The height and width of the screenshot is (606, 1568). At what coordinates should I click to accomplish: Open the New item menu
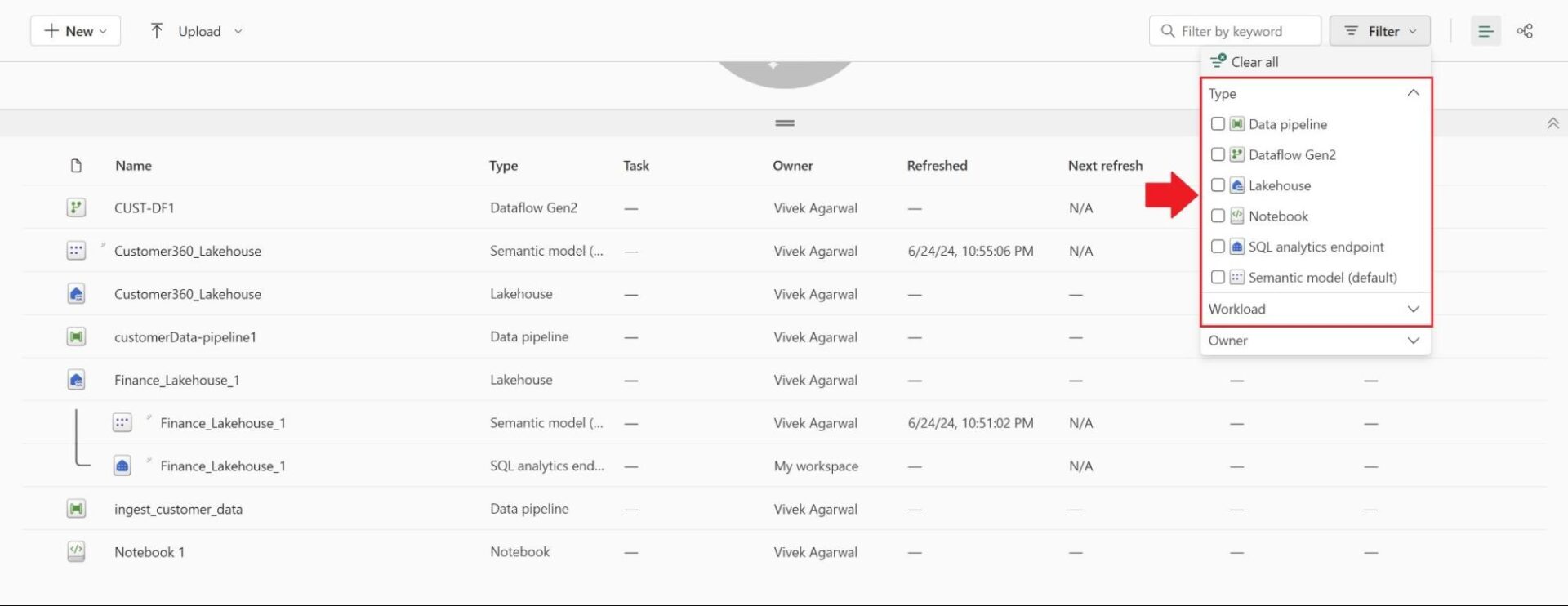pyautogui.click(x=75, y=31)
